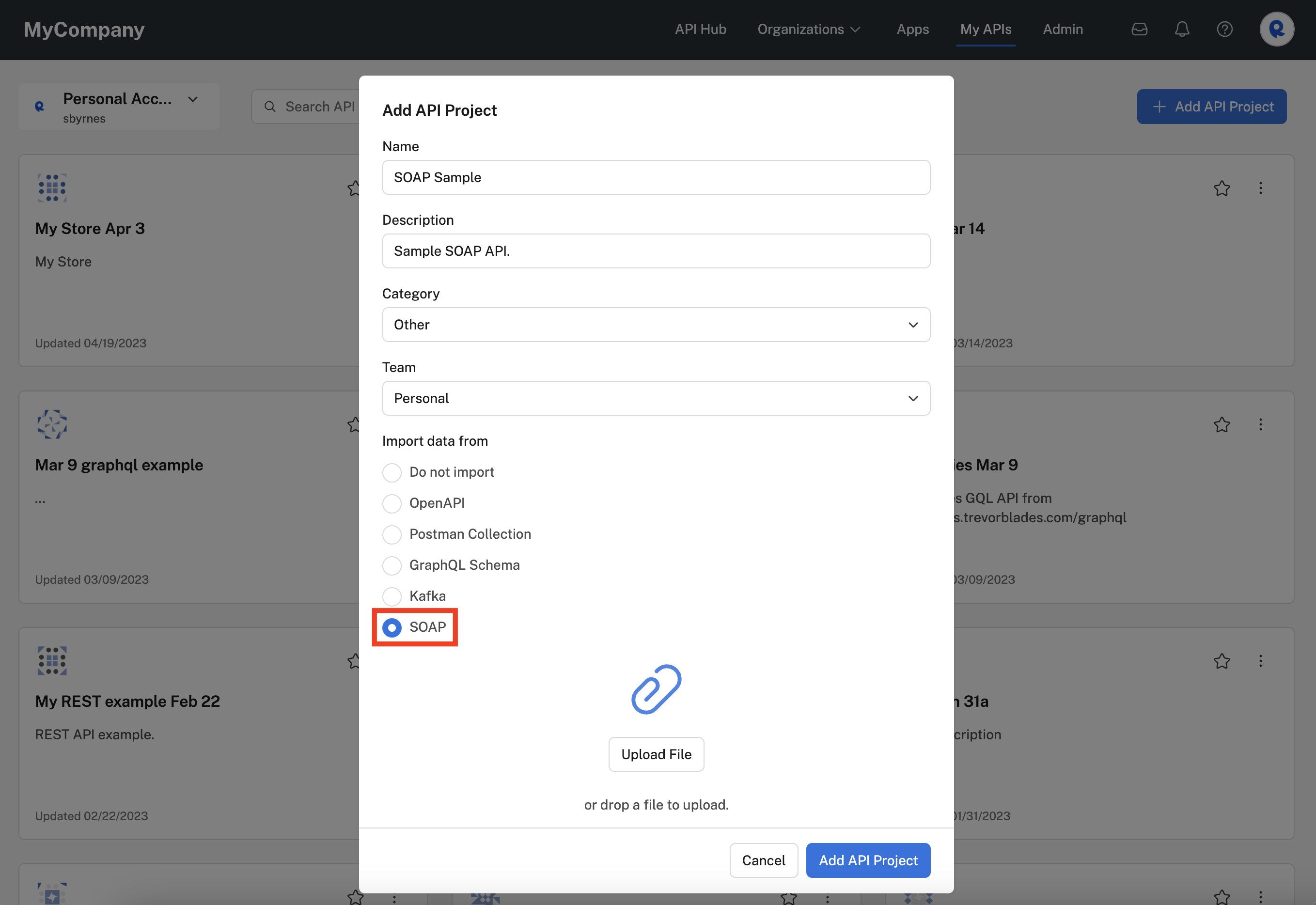Click the My Store Apr 3 project icon
The image size is (1316, 905).
(52, 187)
